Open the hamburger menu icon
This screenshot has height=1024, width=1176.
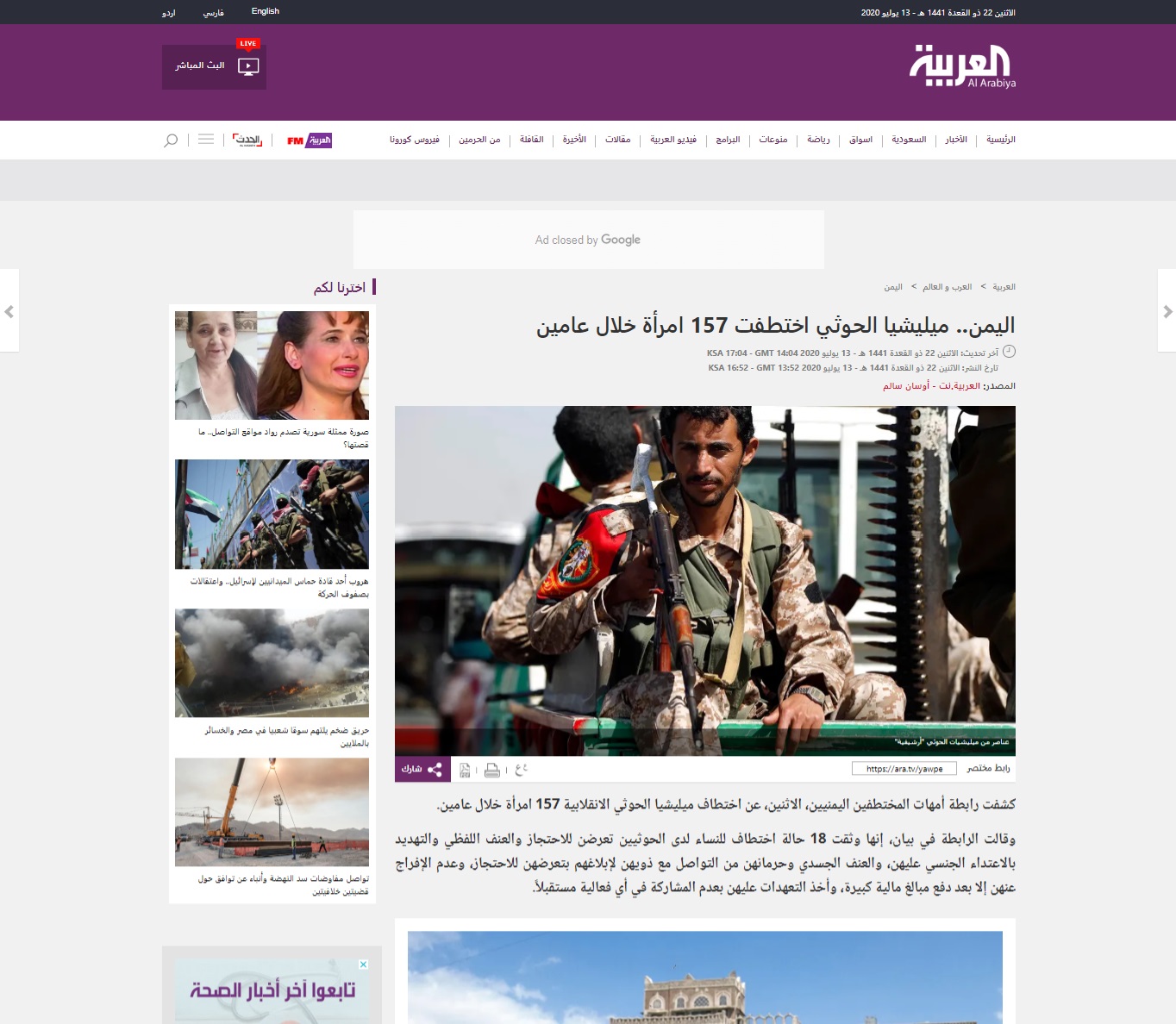point(206,140)
